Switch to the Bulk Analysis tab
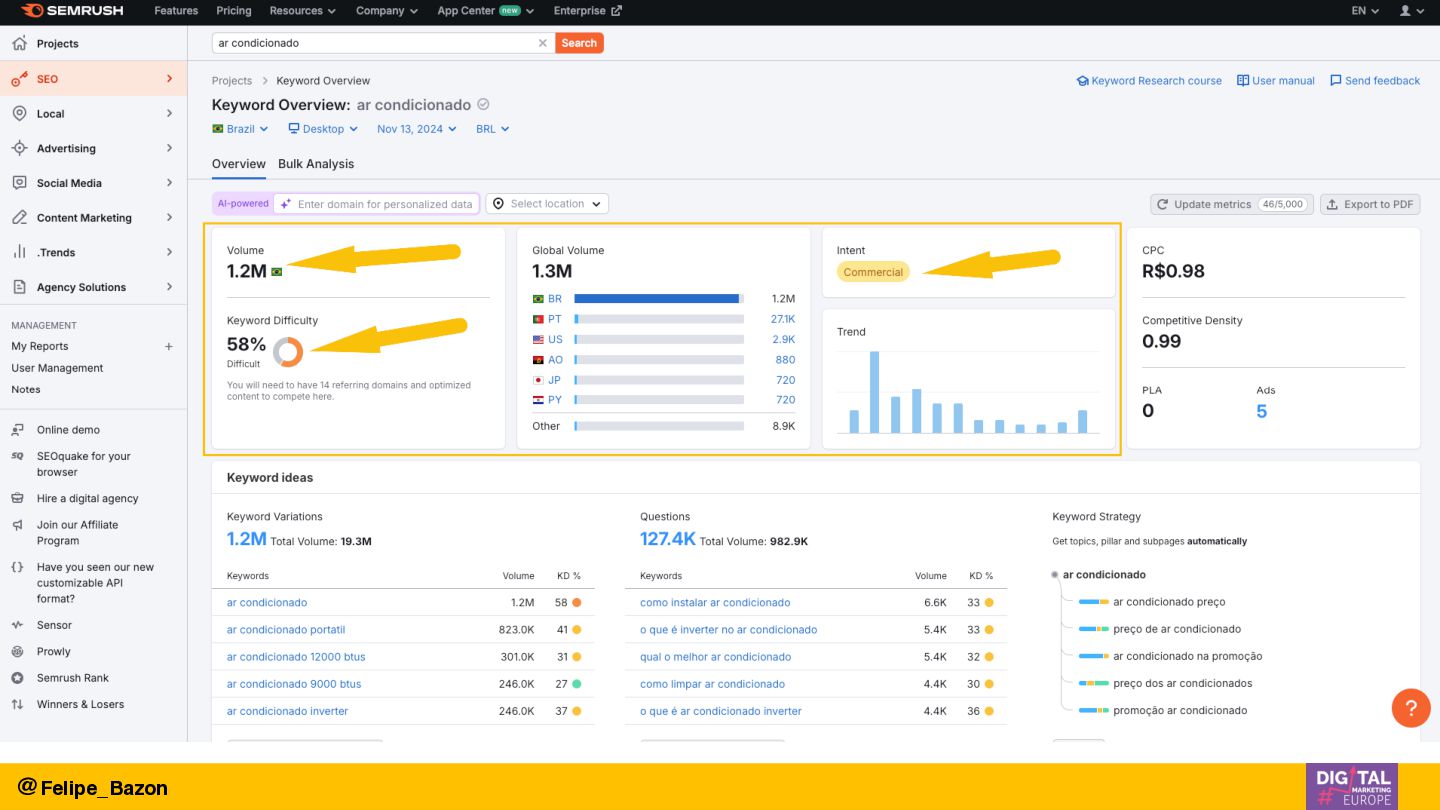 [x=316, y=164]
